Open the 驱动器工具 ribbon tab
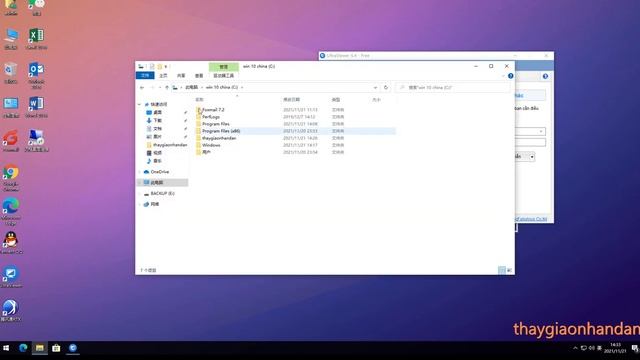640x360 pixels. tap(224, 76)
